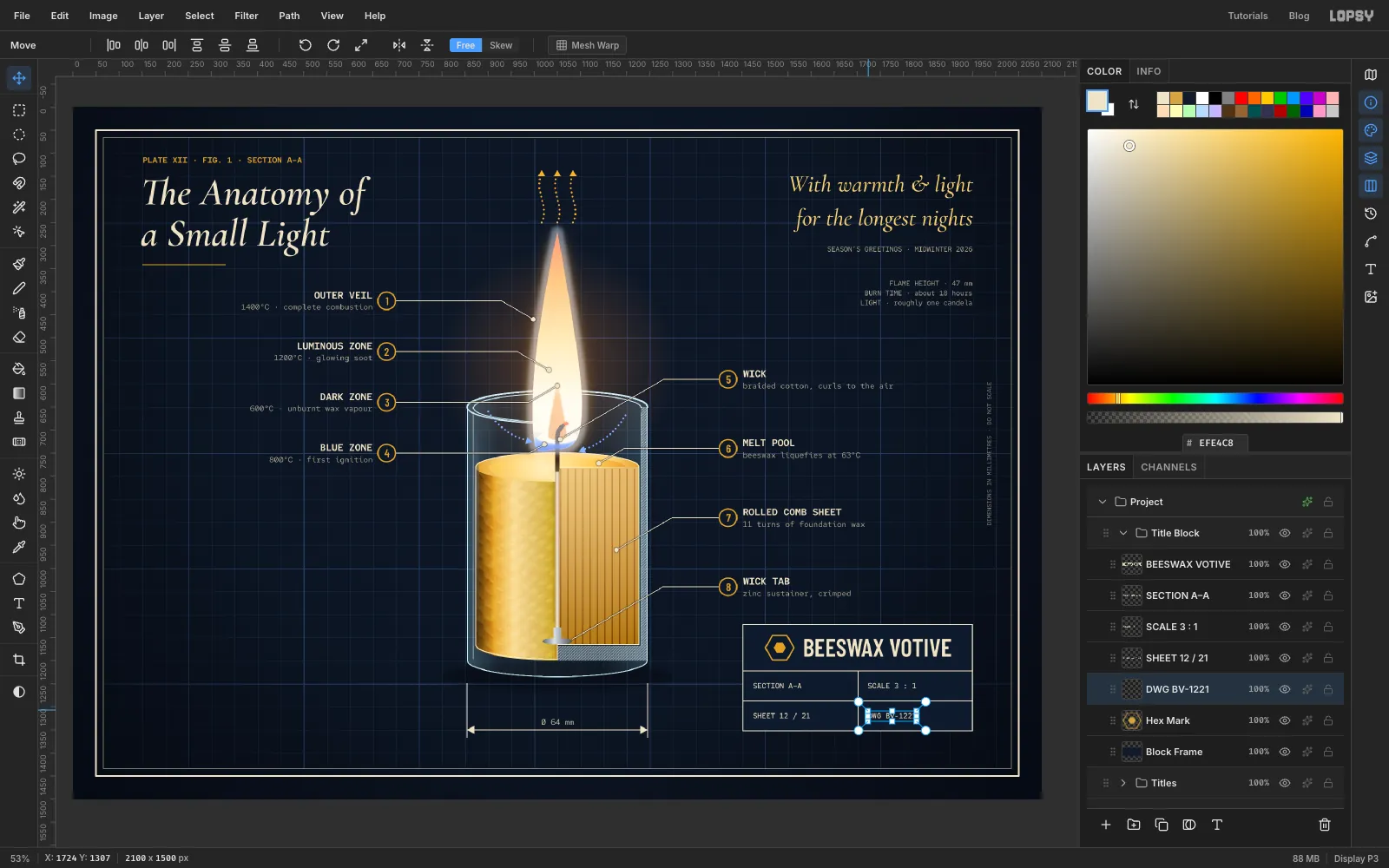Hide the Block Frame layer

(1285, 752)
